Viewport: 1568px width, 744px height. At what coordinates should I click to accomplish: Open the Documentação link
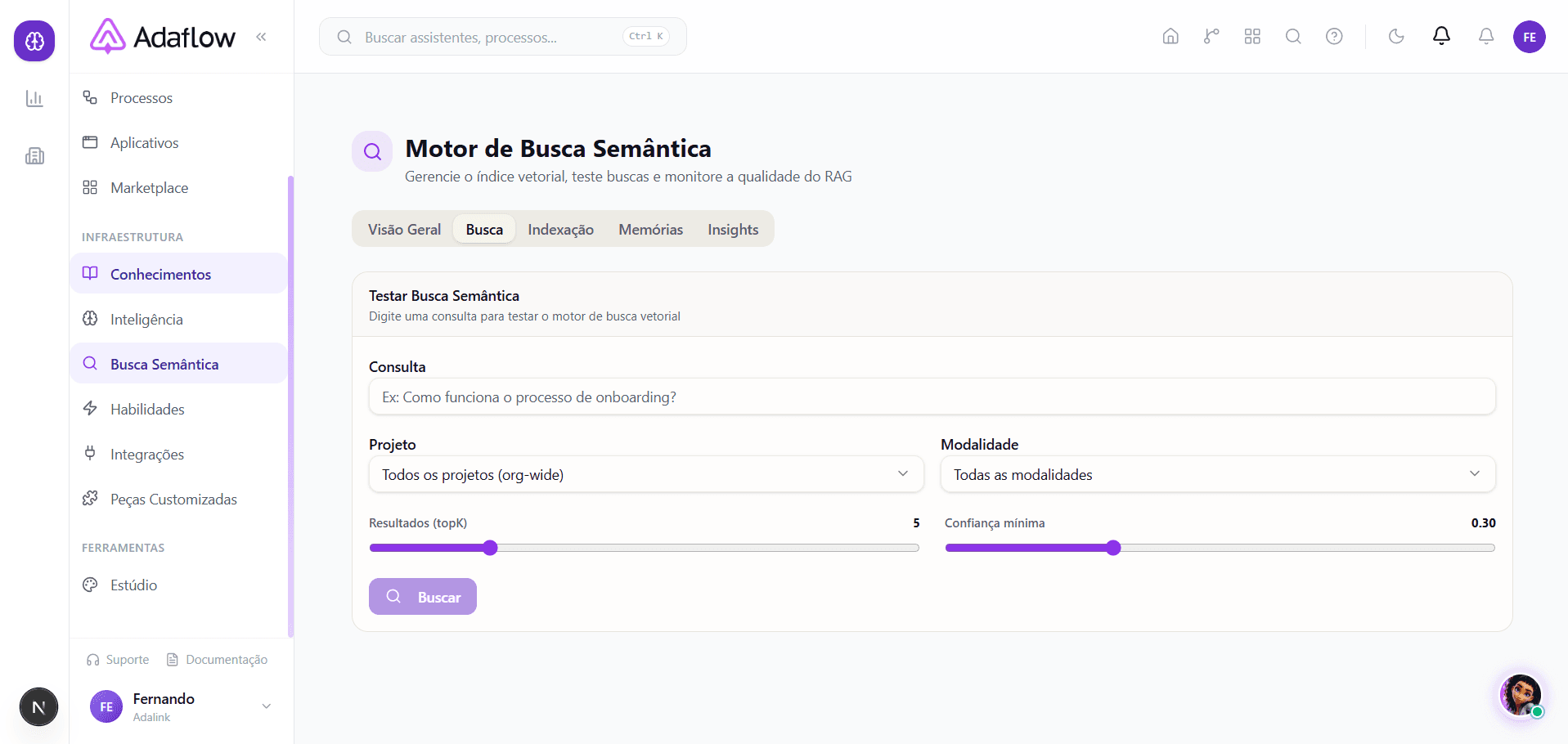coord(217,660)
